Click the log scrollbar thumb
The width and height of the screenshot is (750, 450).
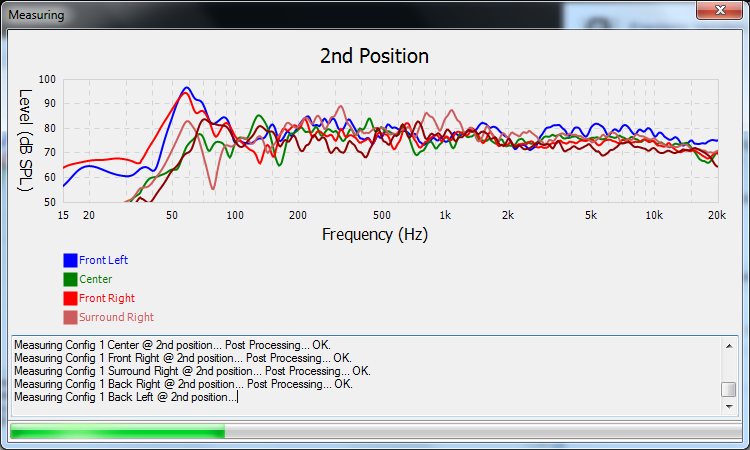click(x=729, y=390)
